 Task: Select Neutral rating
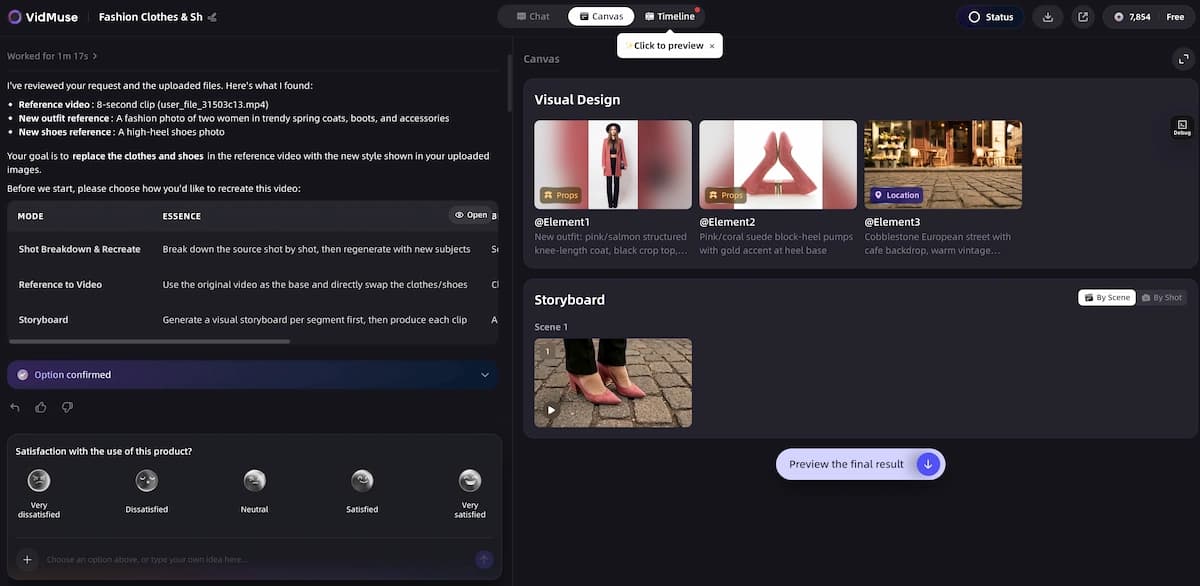[x=254, y=493]
